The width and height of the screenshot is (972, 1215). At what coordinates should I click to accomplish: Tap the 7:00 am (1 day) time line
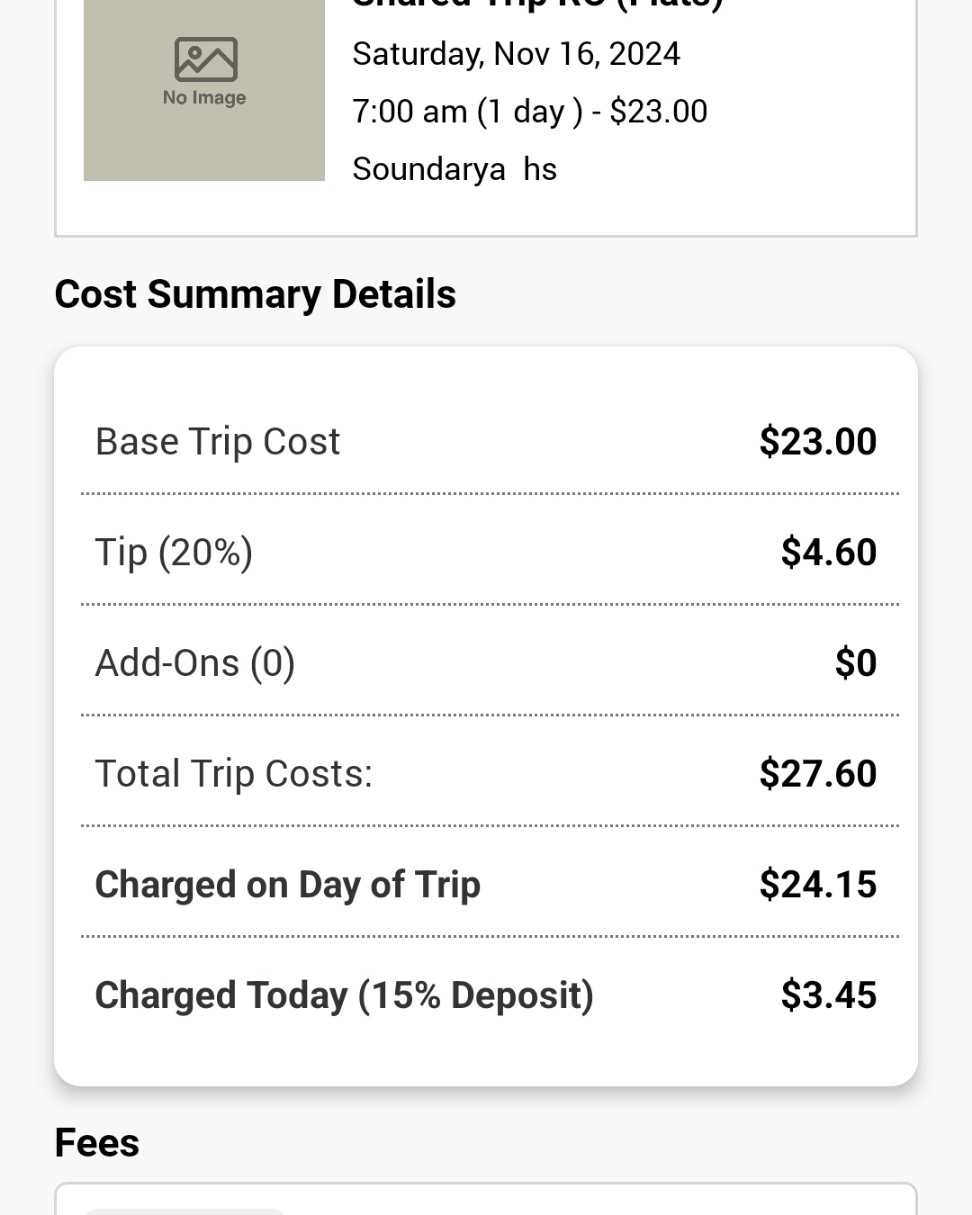(529, 111)
